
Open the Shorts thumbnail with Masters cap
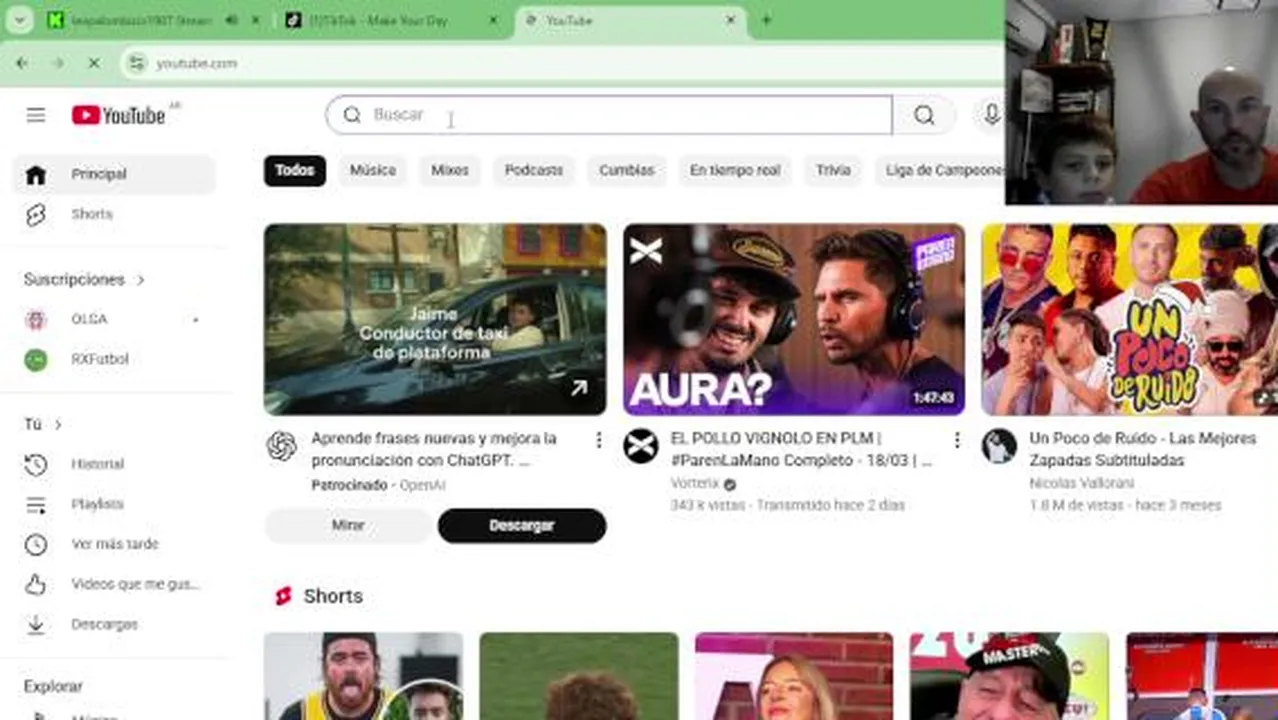click(x=1009, y=676)
